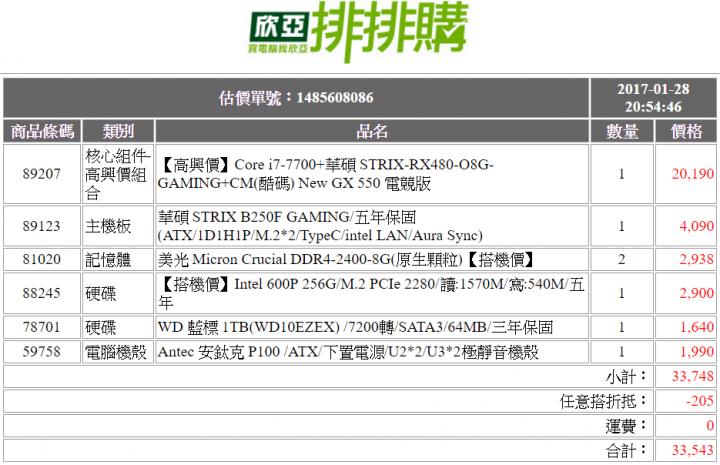This screenshot has width=720, height=465.
Task: Click quantity 1 in WD 1TB row
Action: [x=622, y=327]
